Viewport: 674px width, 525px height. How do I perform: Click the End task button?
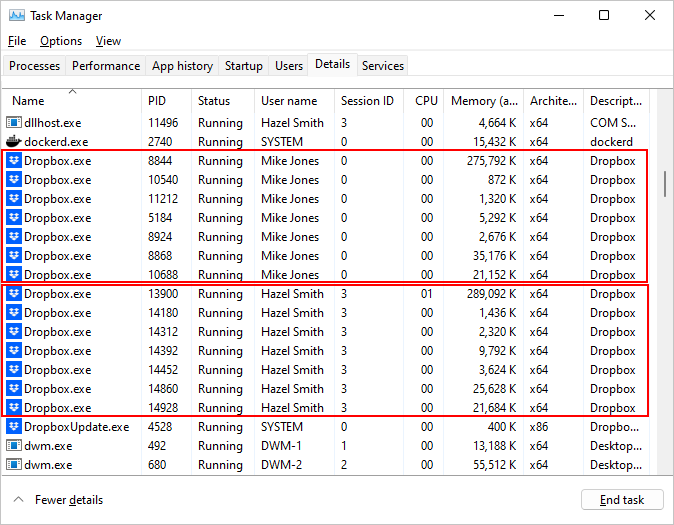click(x=622, y=500)
